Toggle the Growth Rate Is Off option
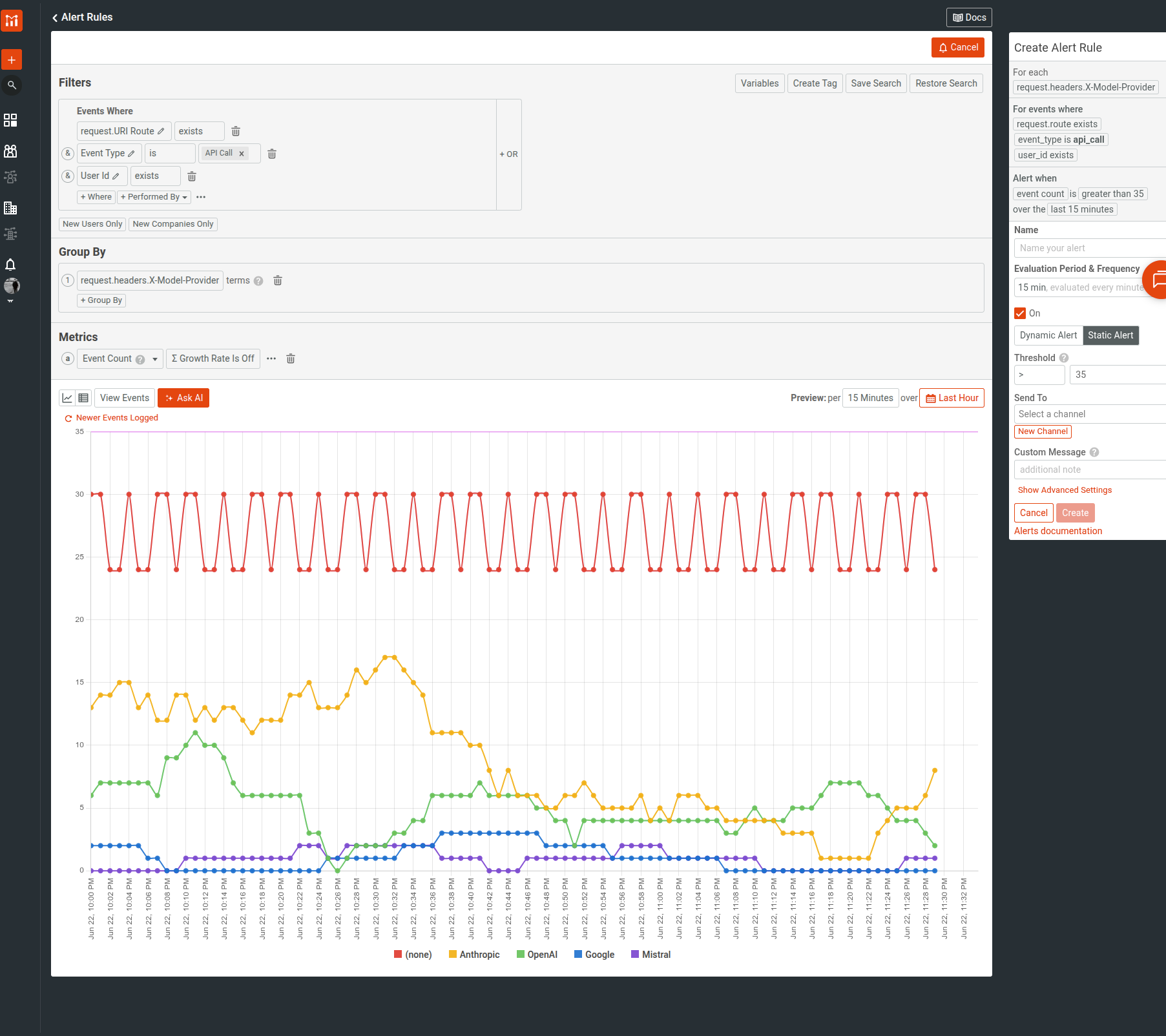 coord(213,358)
